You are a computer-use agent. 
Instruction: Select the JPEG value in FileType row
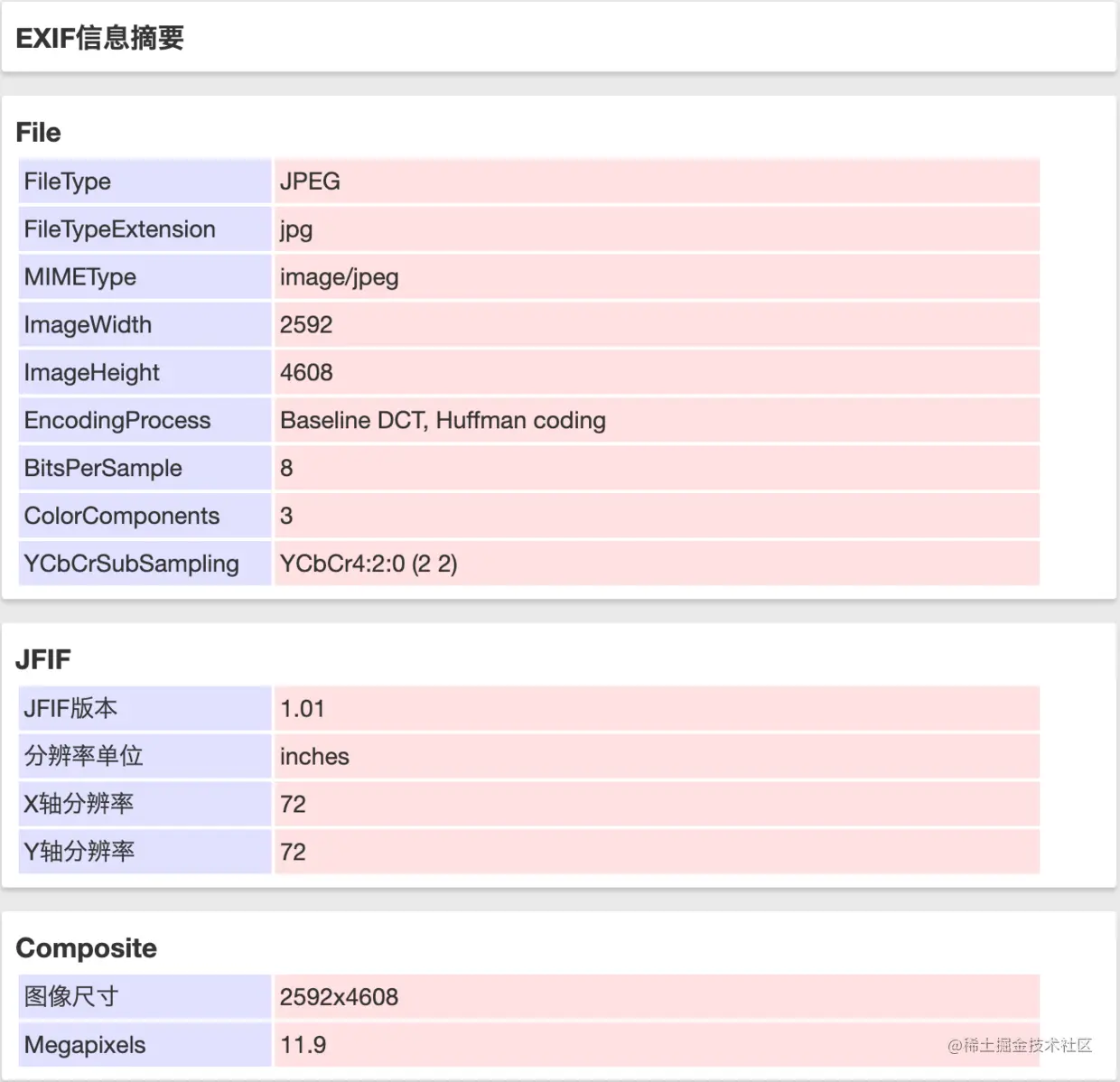pos(310,182)
